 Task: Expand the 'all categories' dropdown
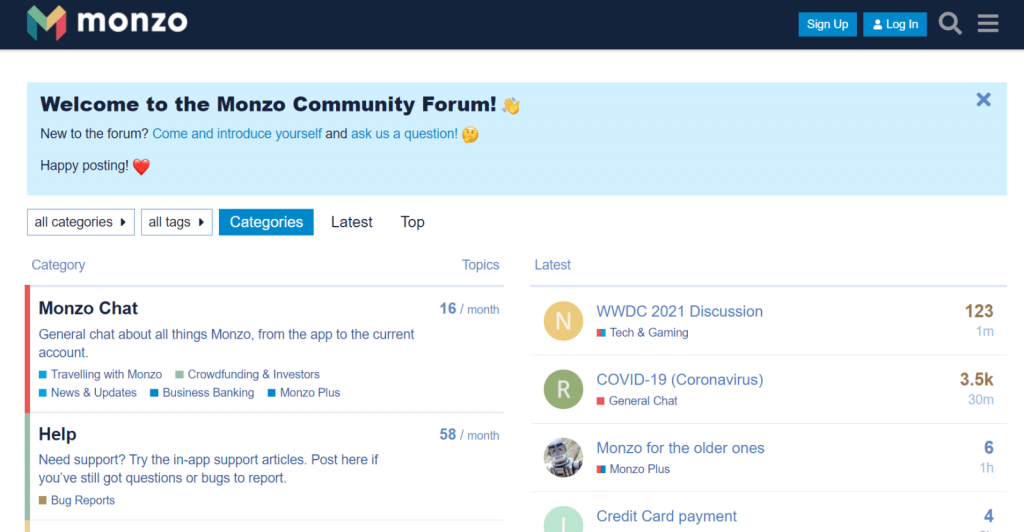80,222
